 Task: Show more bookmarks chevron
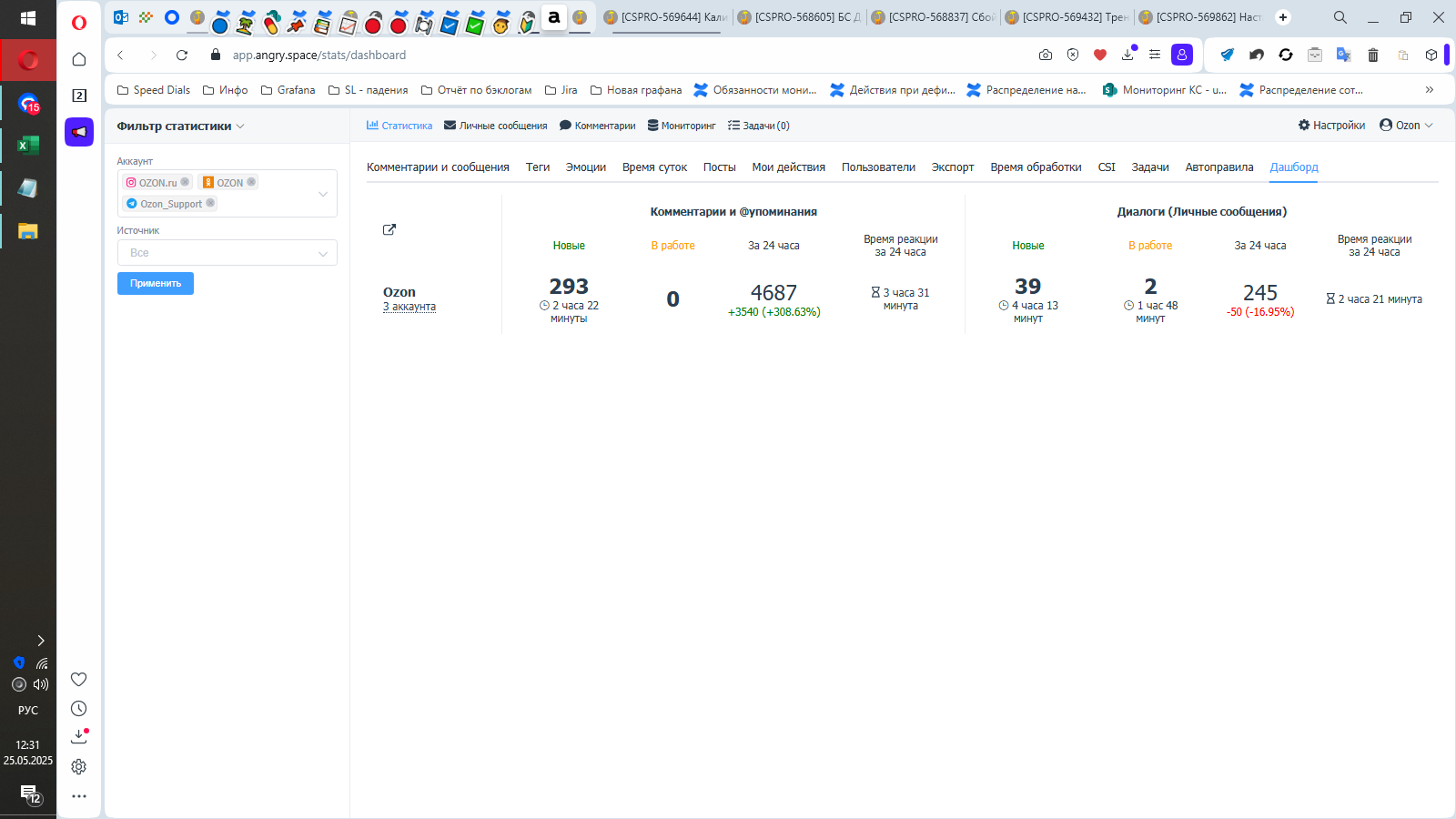click(1430, 89)
